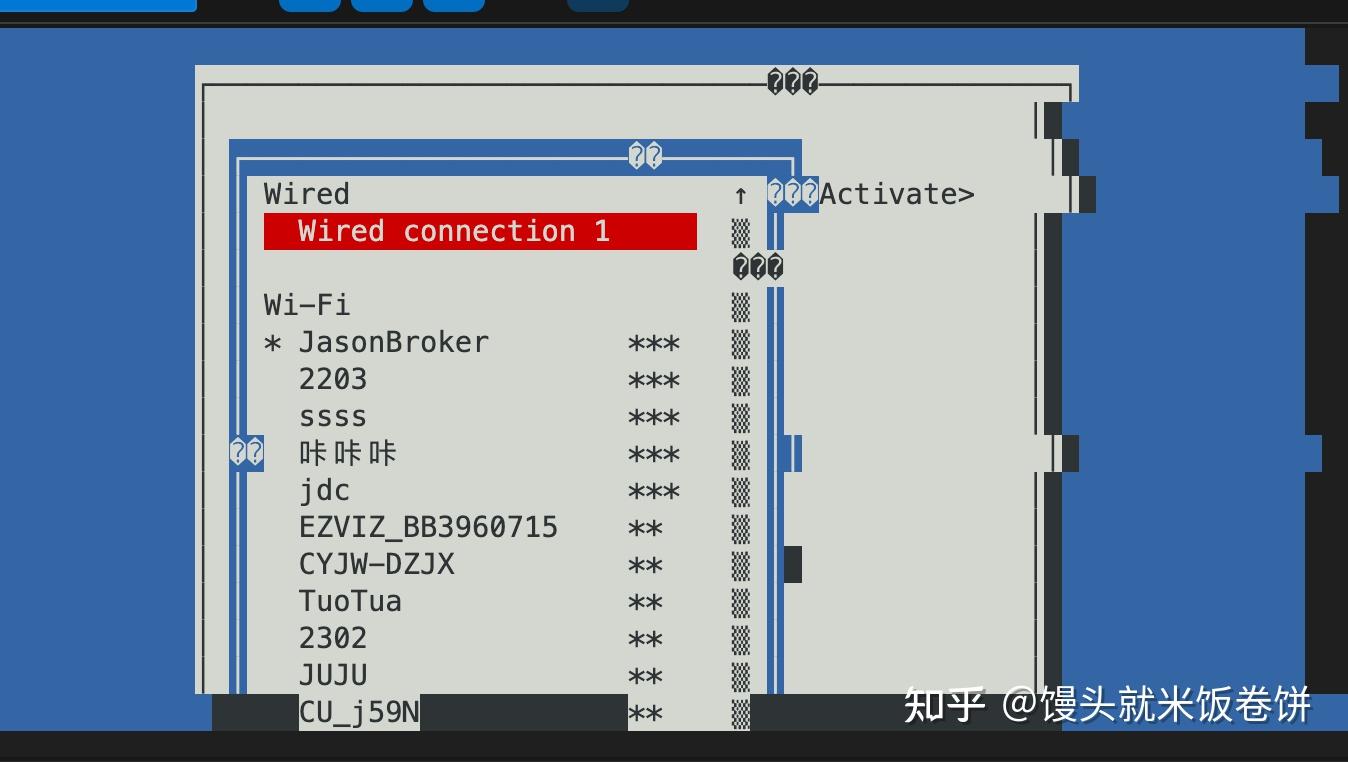Click the active asterisk marker beside JasonBroker
Screen dimensions: 1348x762
[272, 344]
